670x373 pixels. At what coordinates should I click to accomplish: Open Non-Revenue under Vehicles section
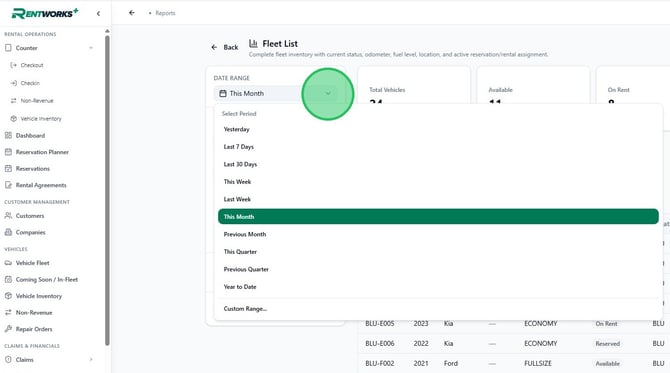pos(34,313)
